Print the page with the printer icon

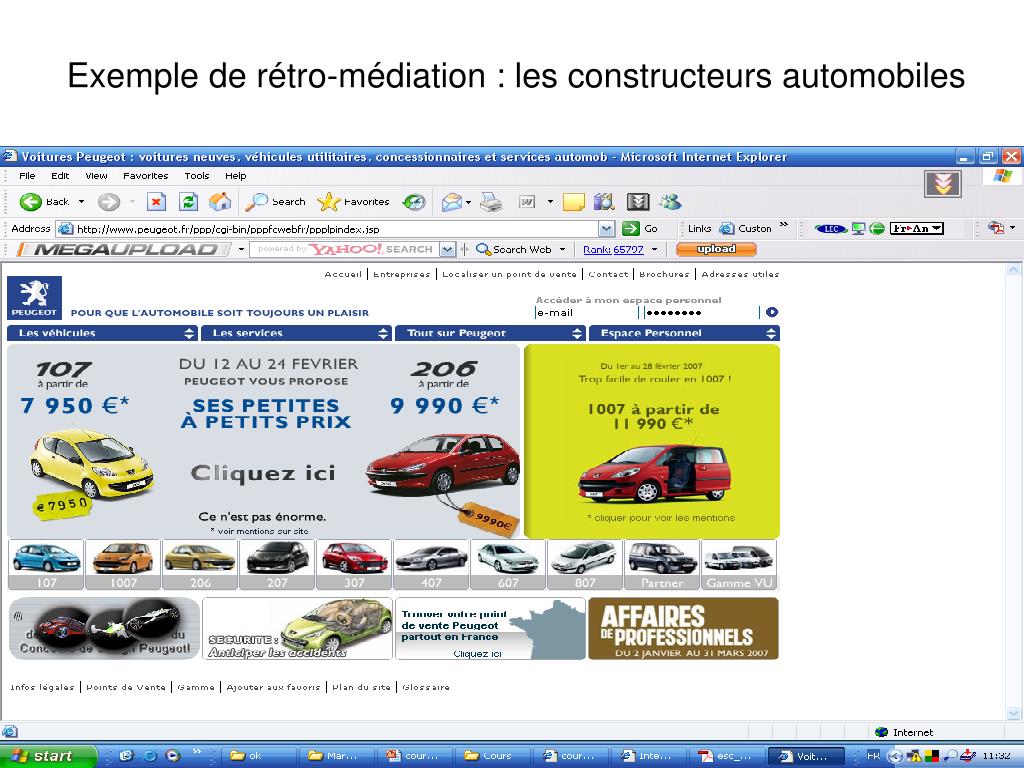[490, 202]
